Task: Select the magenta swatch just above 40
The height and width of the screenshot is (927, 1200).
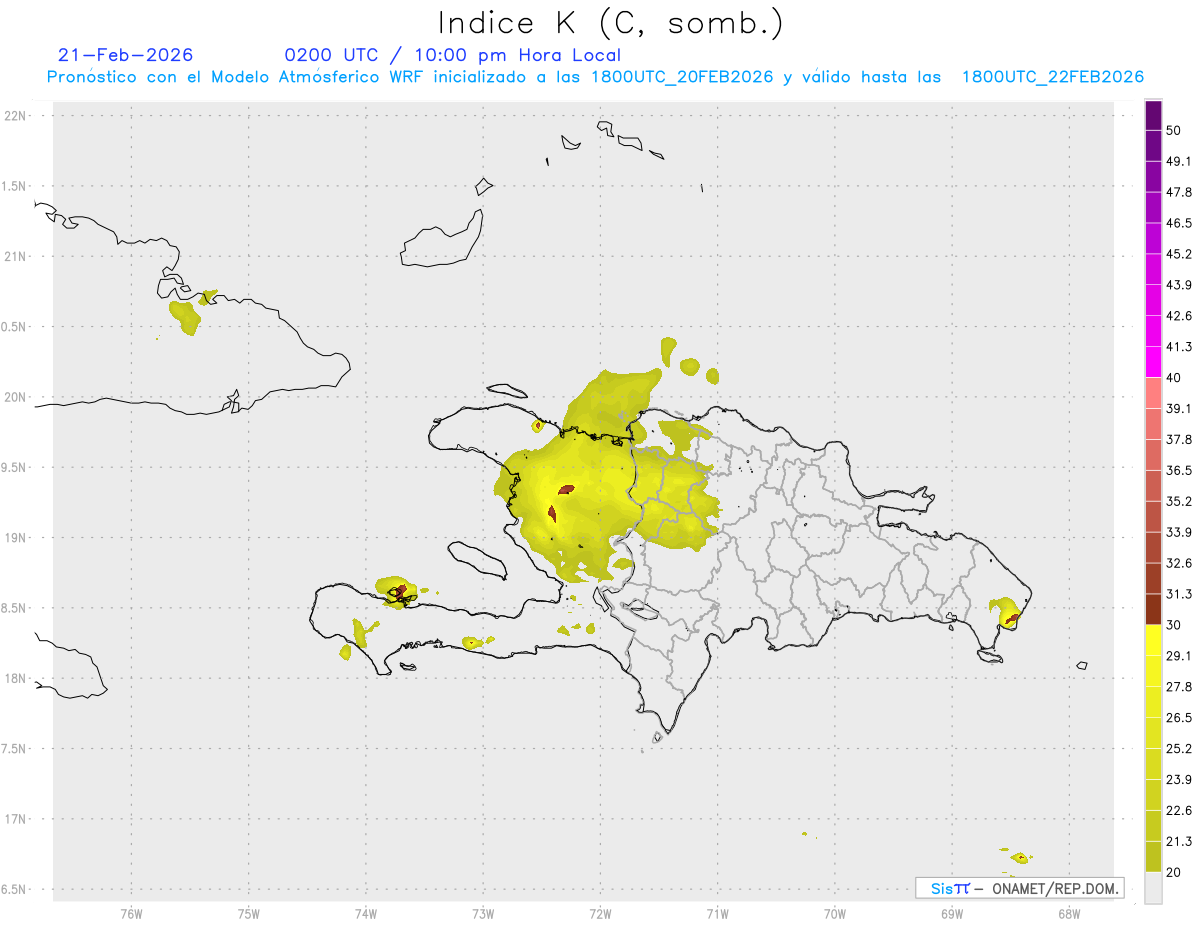Action: [x=1153, y=362]
